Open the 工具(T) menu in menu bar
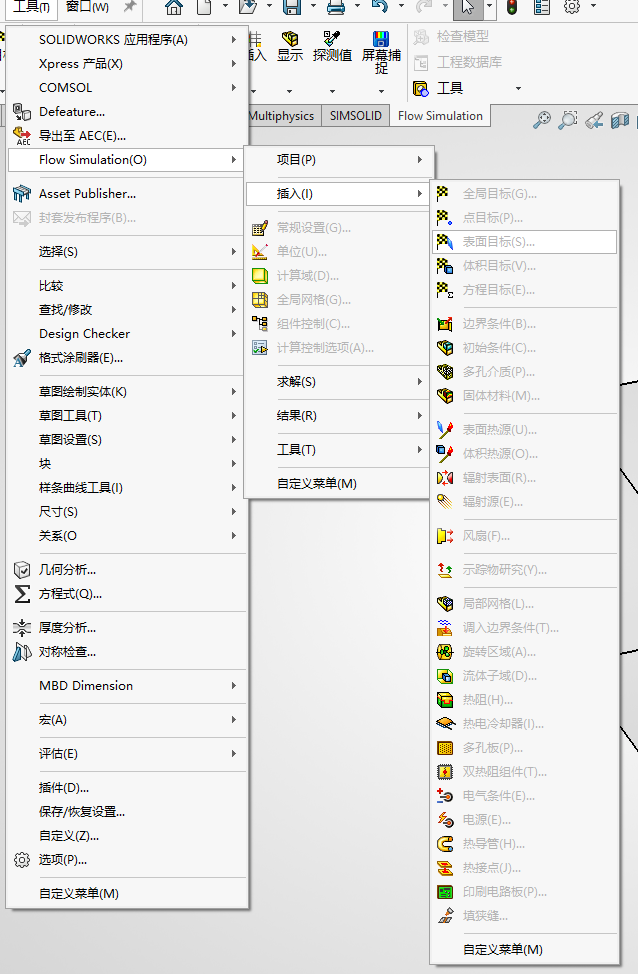The image size is (638, 974). [31, 7]
